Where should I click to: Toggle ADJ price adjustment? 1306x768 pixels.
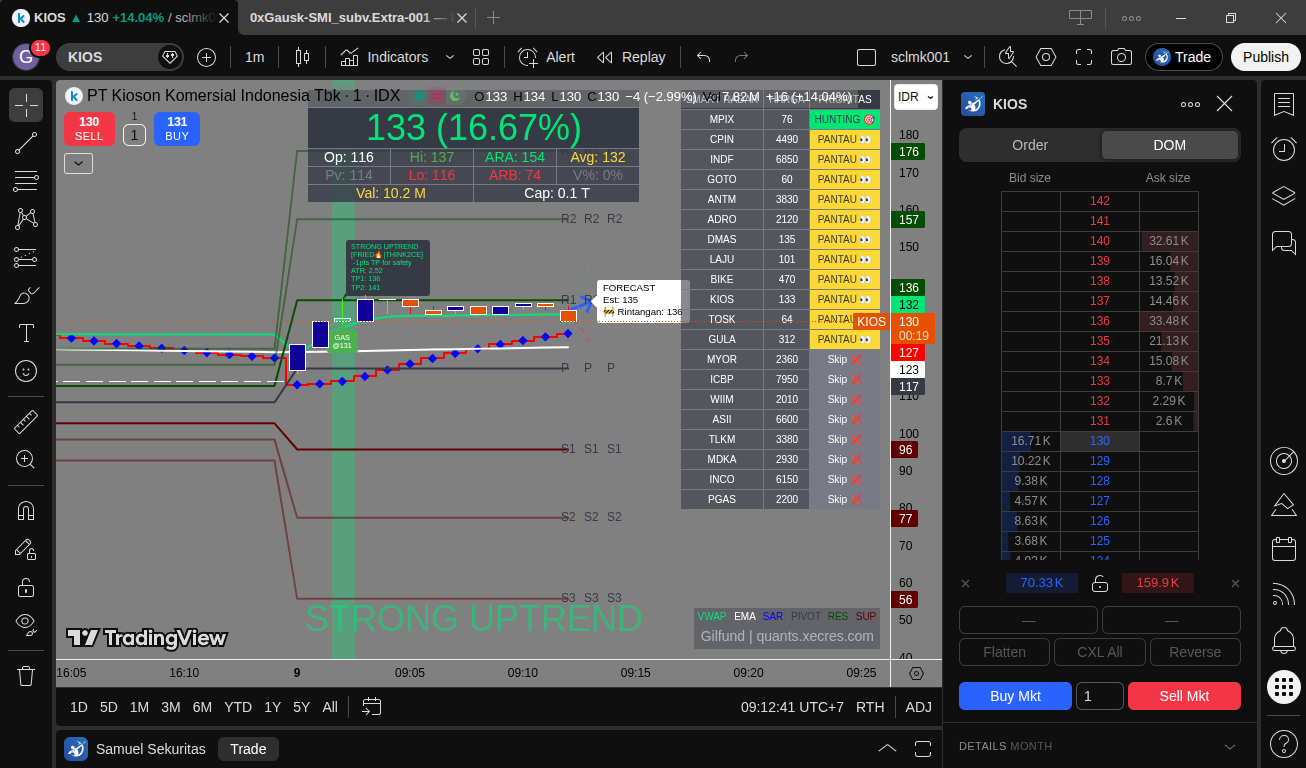point(918,707)
